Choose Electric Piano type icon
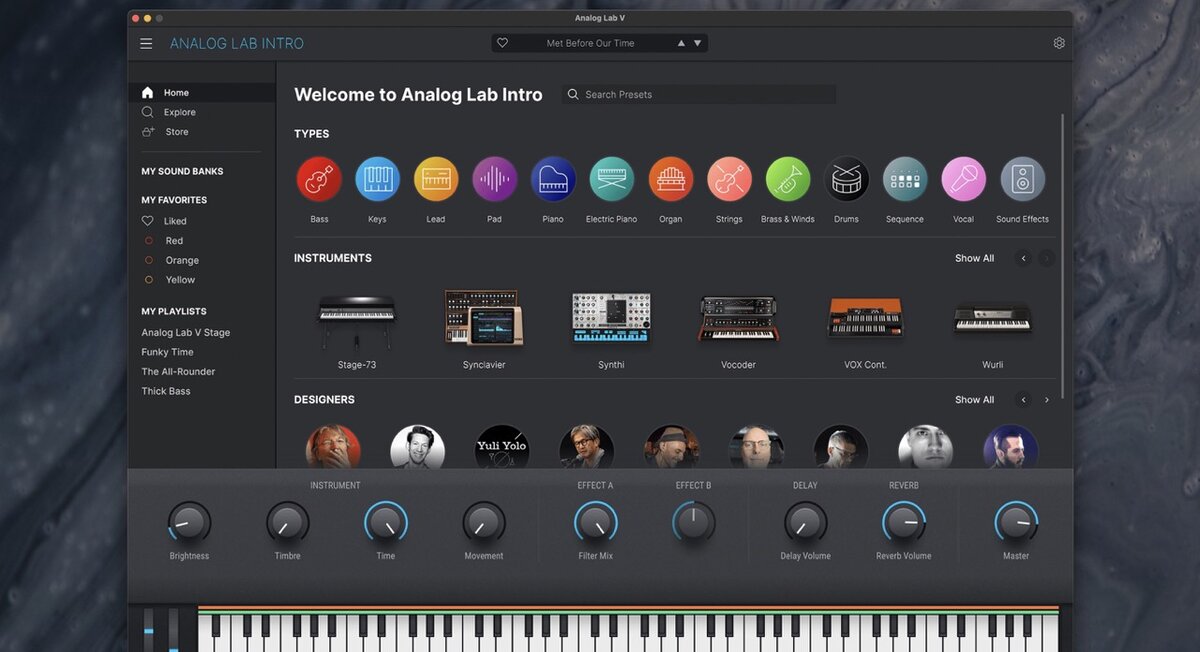The width and height of the screenshot is (1200, 652). point(612,179)
